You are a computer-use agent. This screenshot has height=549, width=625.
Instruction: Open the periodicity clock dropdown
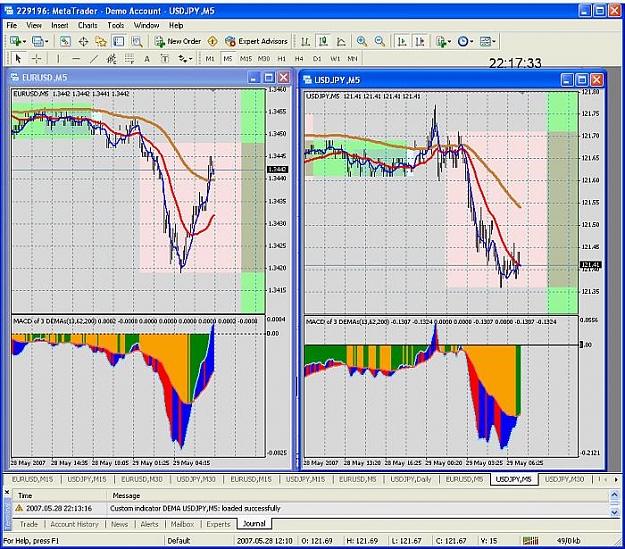(x=472, y=41)
